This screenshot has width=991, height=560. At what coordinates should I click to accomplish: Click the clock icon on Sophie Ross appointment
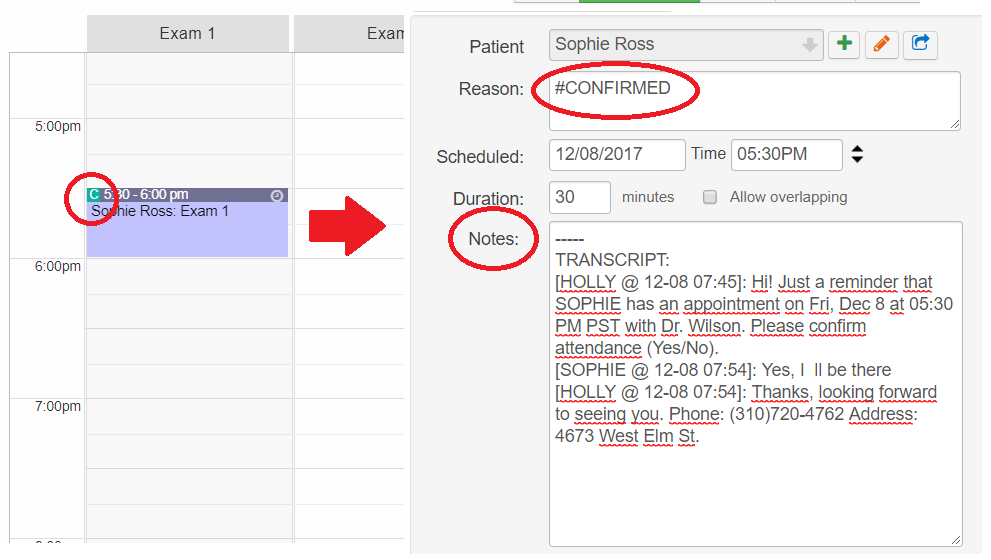(277, 195)
